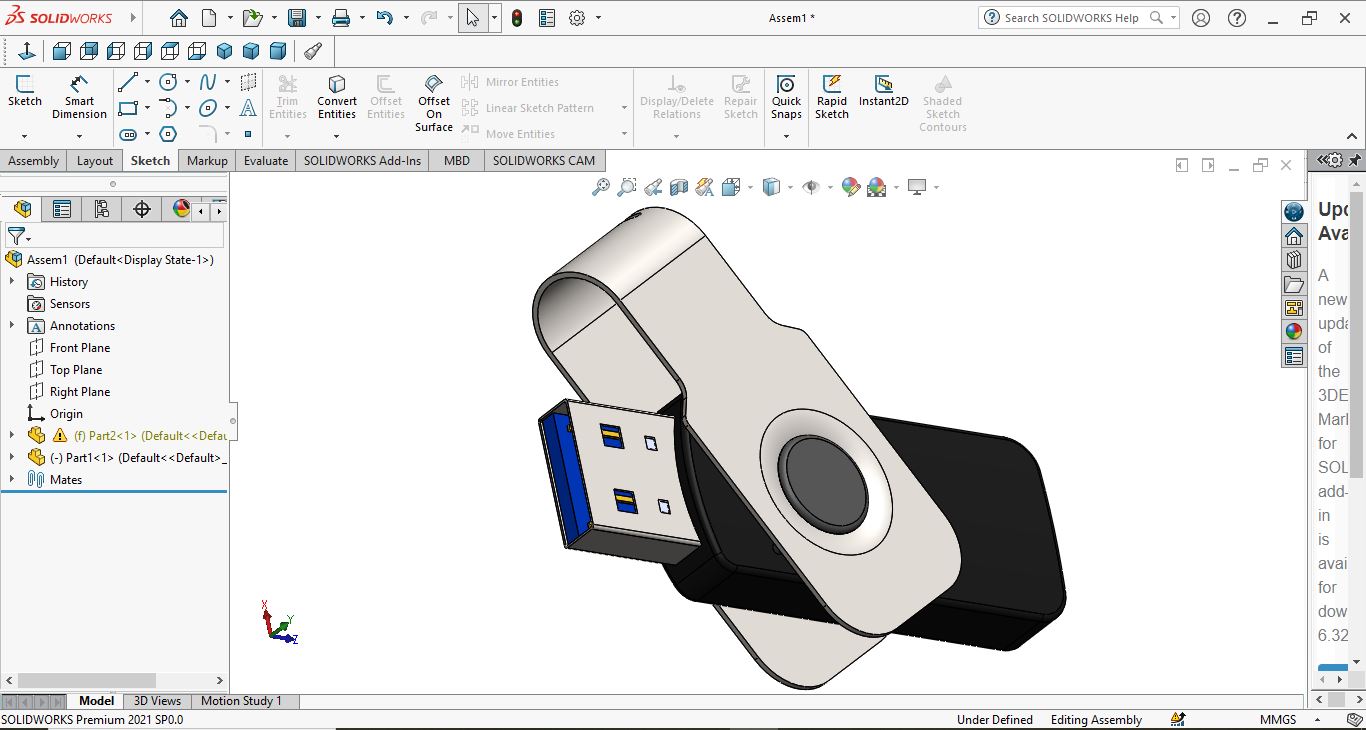The height and width of the screenshot is (730, 1366).
Task: Select the Circle sketch tool
Action: pos(168,82)
